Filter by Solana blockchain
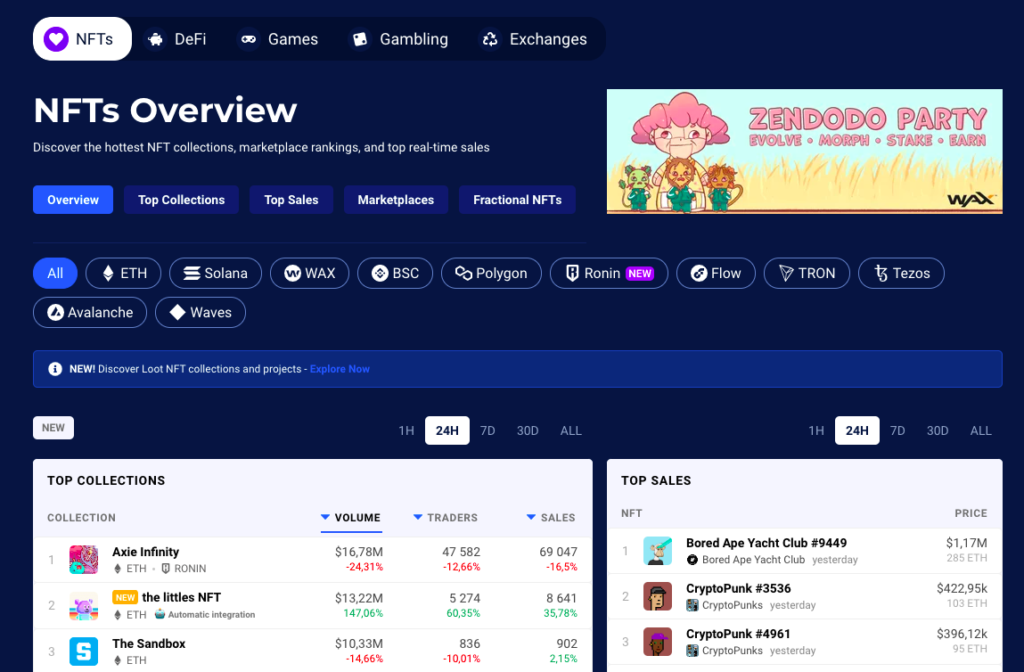 215,273
